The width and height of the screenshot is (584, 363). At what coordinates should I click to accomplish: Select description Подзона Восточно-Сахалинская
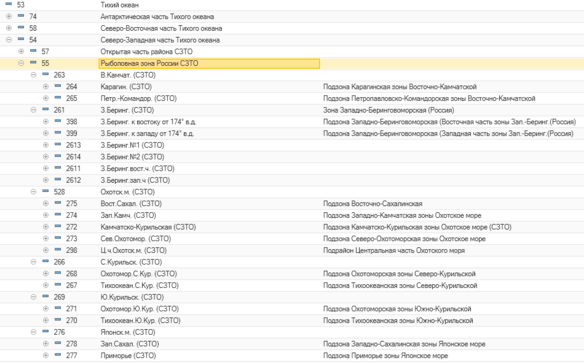(372, 204)
